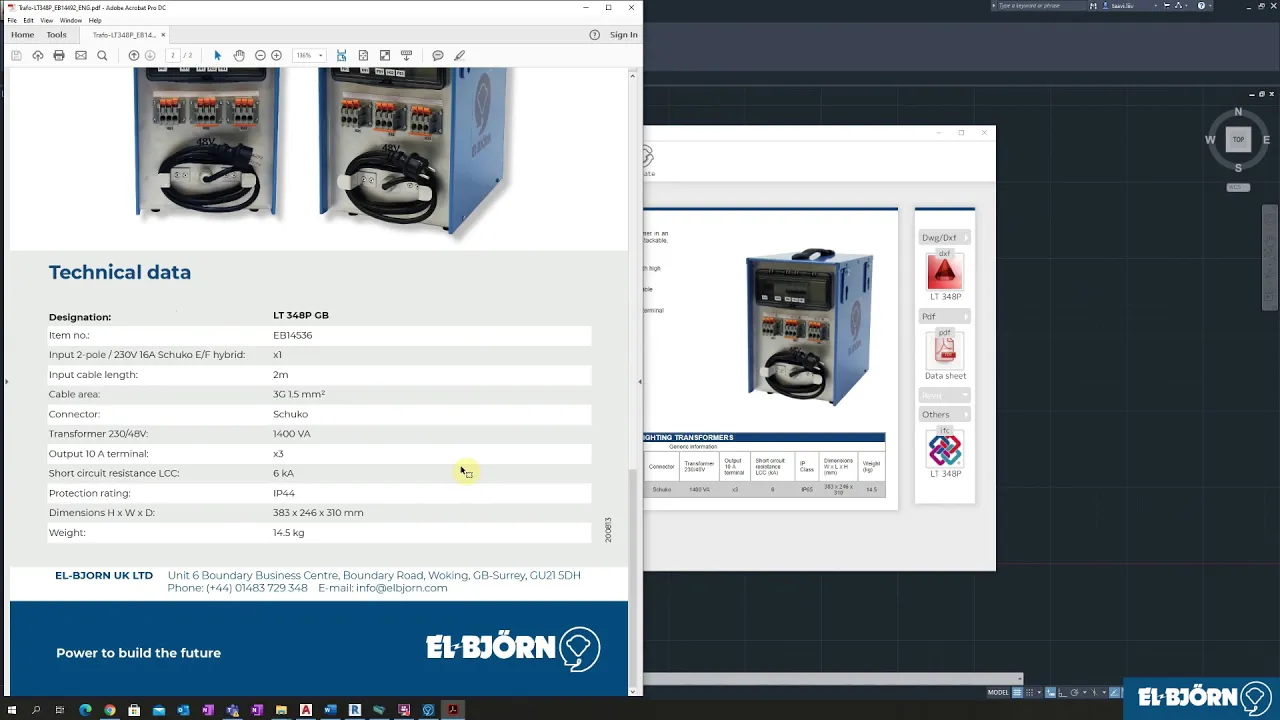Screen dimensions: 1280x720
Task: Open the Data sheet pdf icon
Action: [x=945, y=349]
